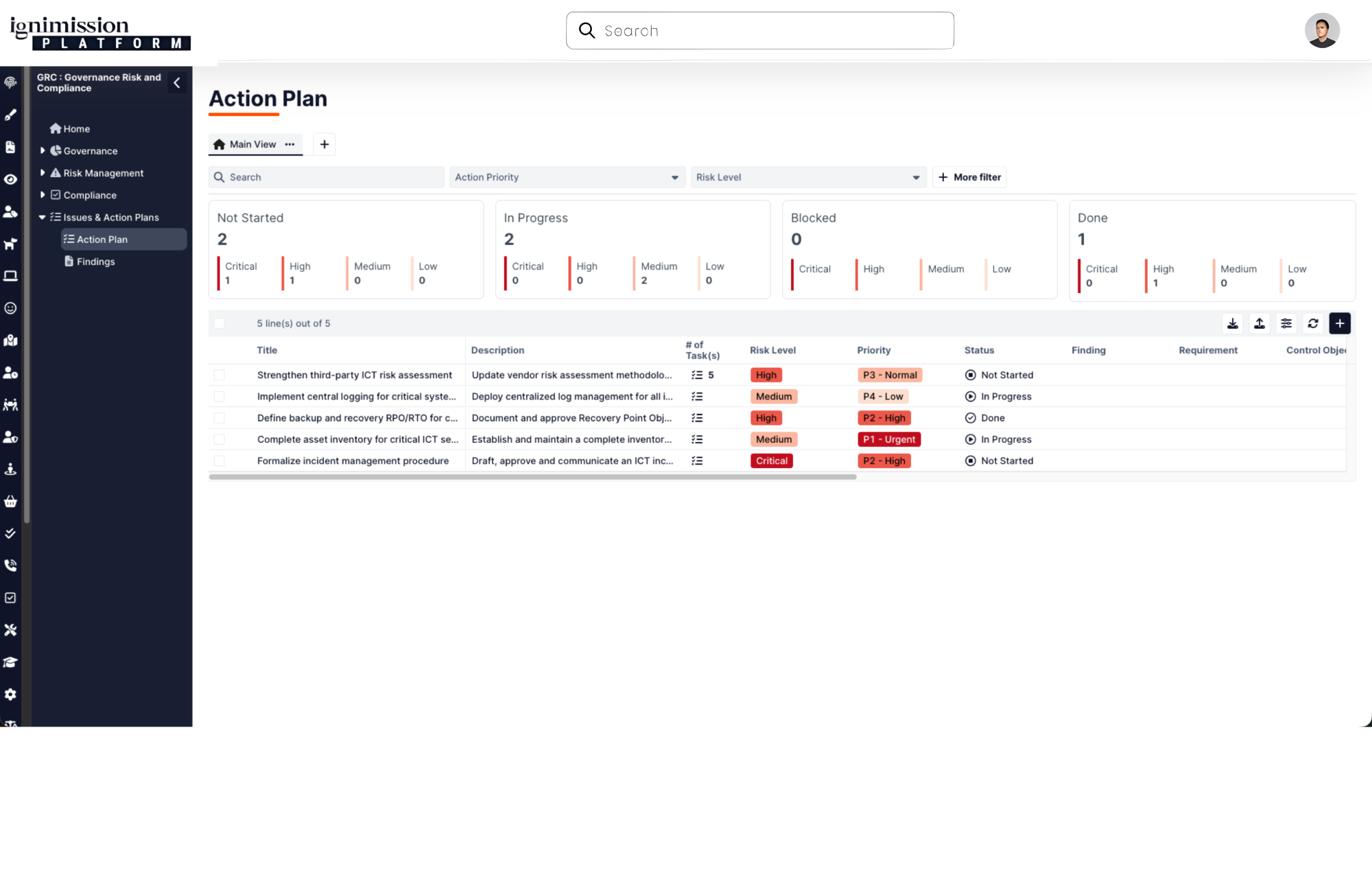Open the Risk Level filter dropdown
1372x873 pixels.
807,177
